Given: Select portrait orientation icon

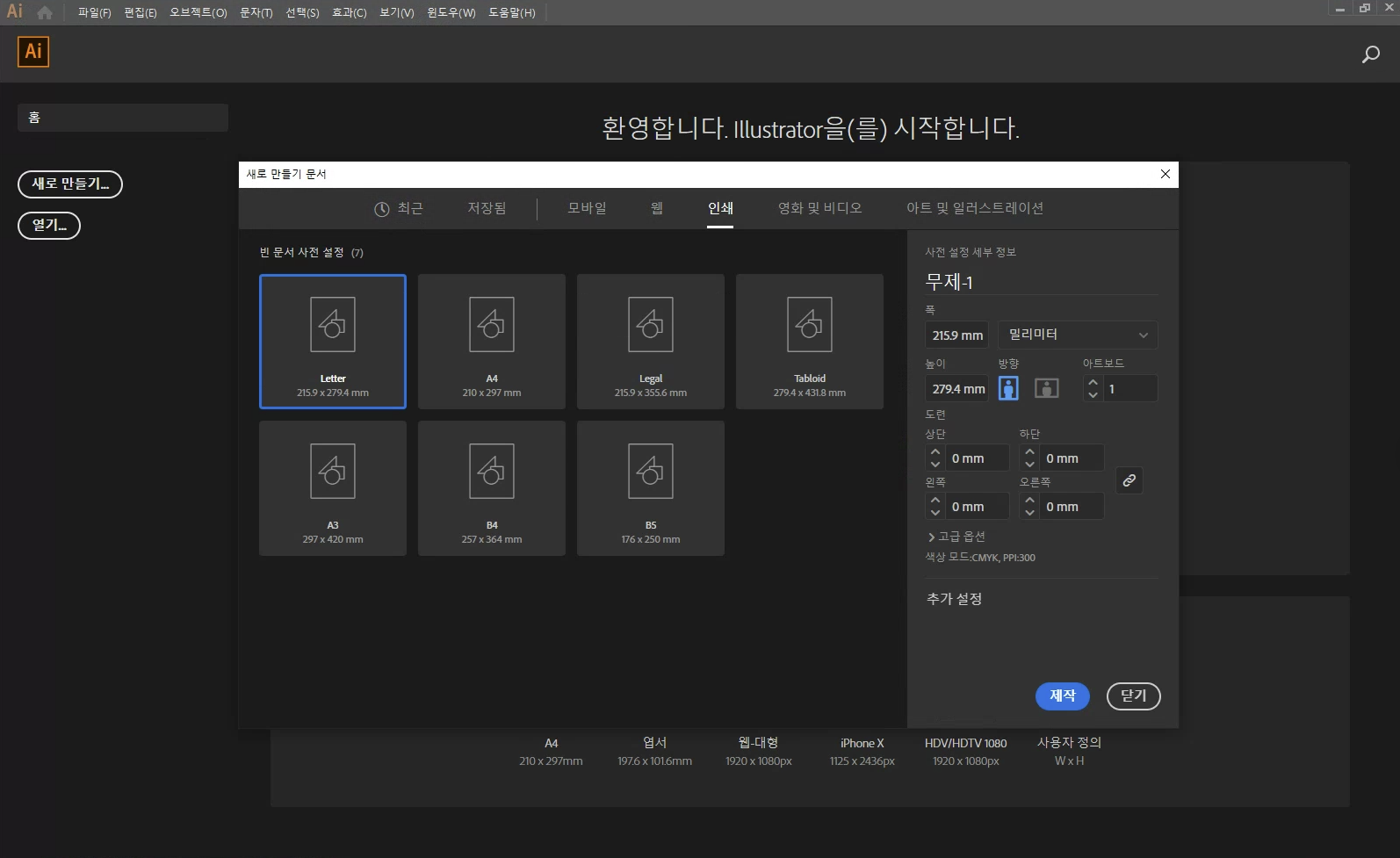Looking at the screenshot, I should [1008, 388].
